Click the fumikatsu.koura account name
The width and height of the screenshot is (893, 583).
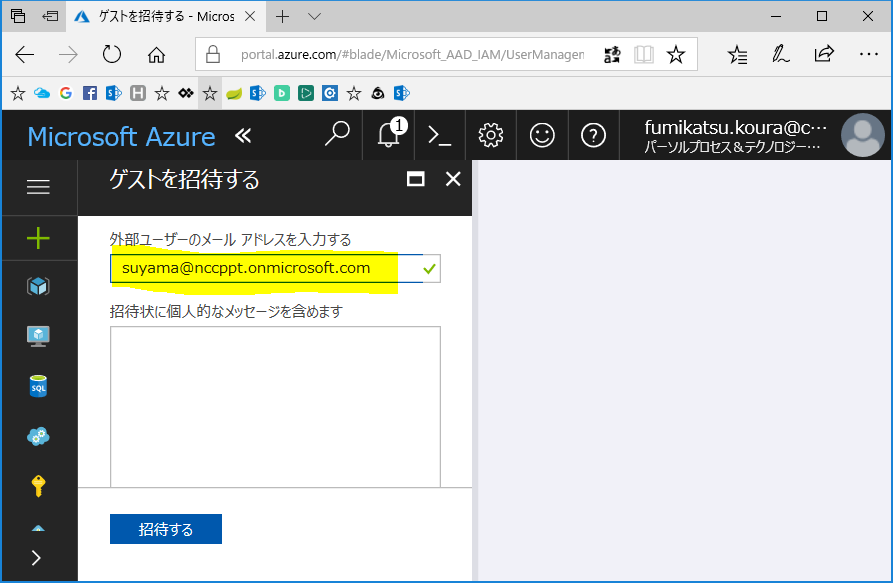pyautogui.click(x=735, y=128)
